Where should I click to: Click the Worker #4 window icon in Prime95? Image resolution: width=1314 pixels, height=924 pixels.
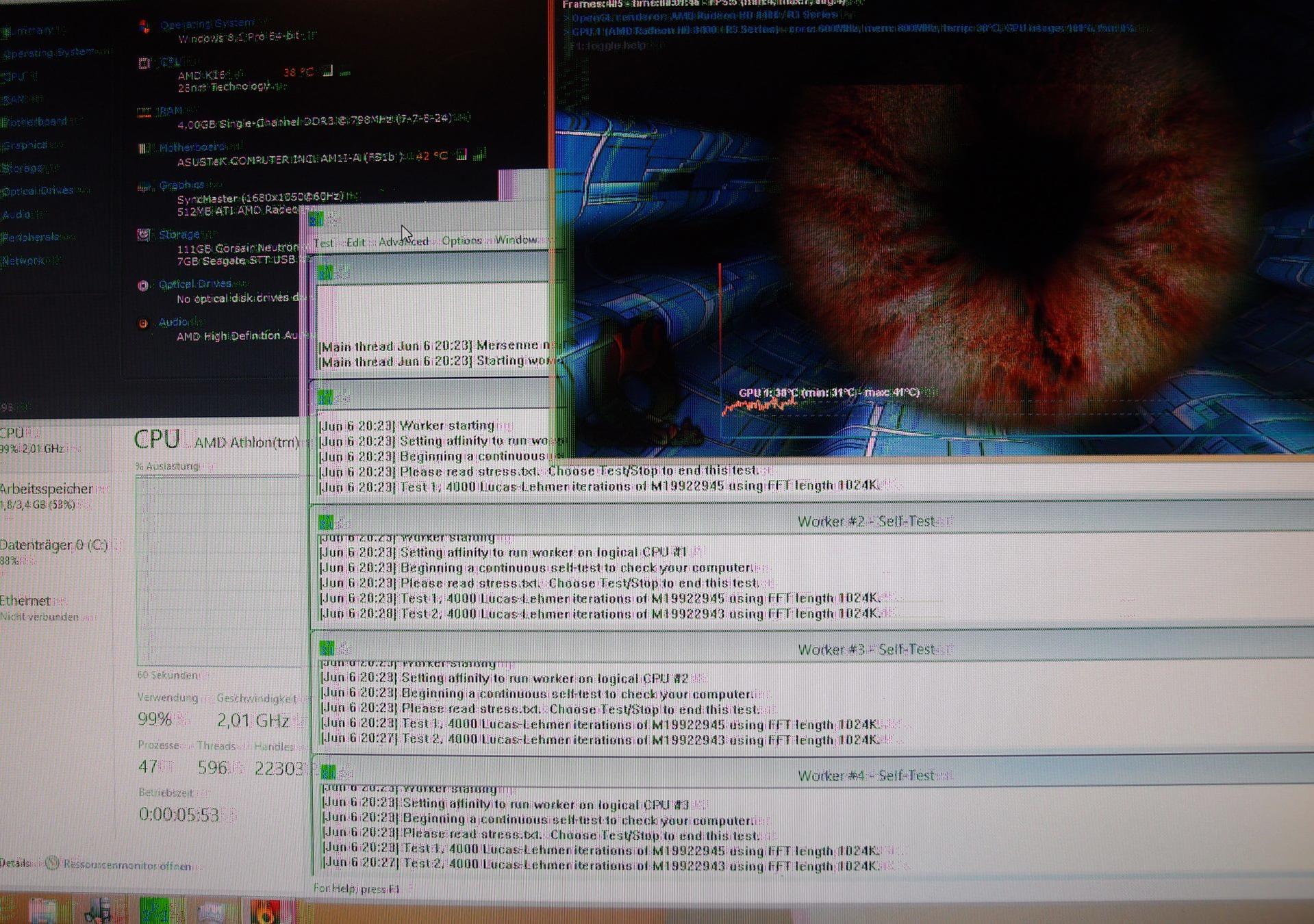328,772
